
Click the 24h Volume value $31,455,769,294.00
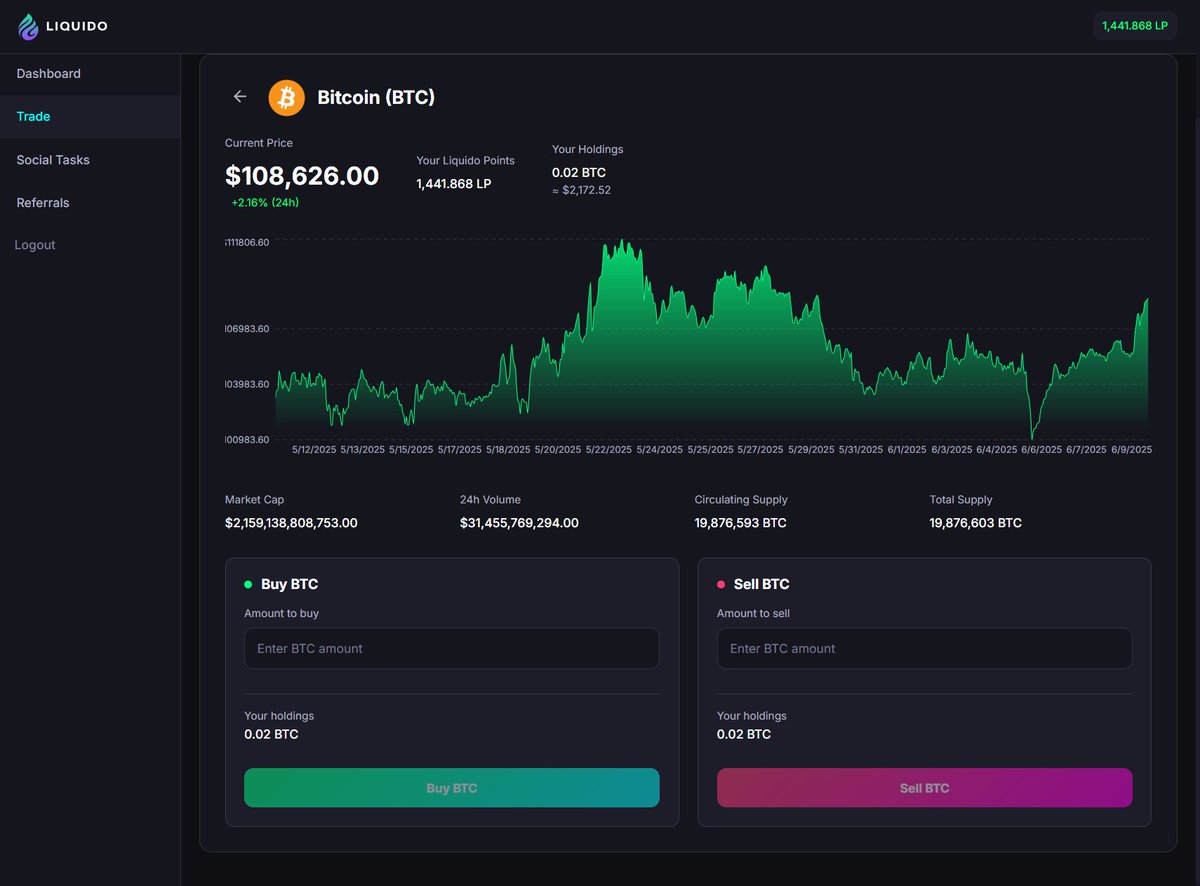[519, 523]
